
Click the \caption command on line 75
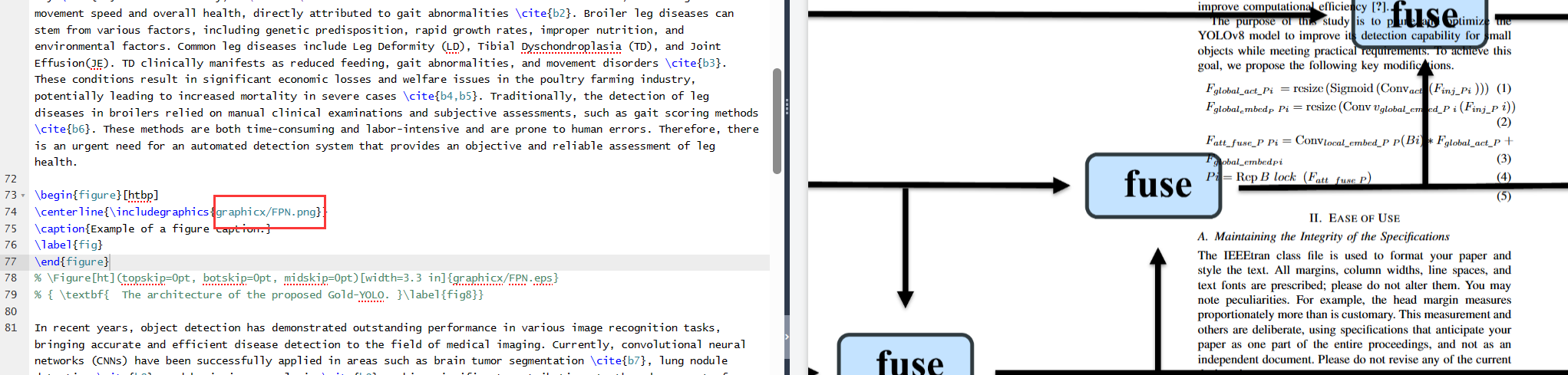[x=60, y=229]
